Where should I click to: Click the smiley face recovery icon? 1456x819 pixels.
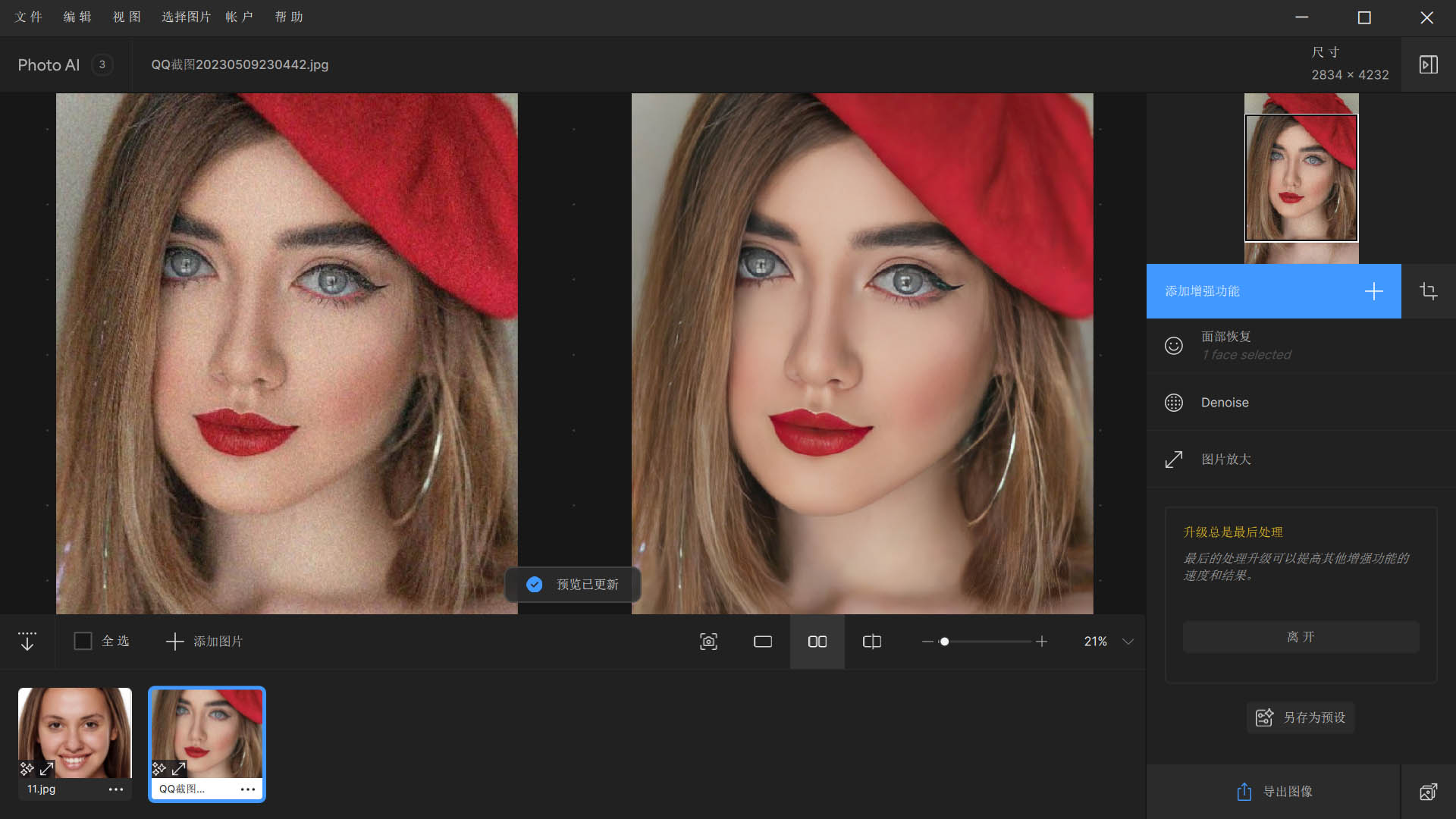tap(1173, 346)
